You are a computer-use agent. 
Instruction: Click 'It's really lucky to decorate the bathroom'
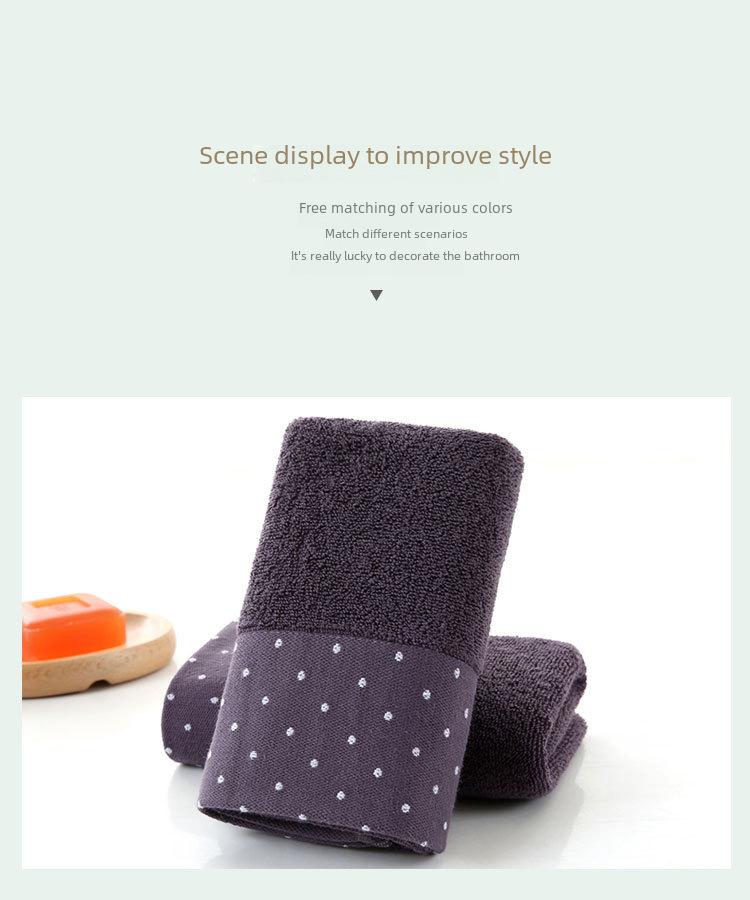click(x=405, y=256)
